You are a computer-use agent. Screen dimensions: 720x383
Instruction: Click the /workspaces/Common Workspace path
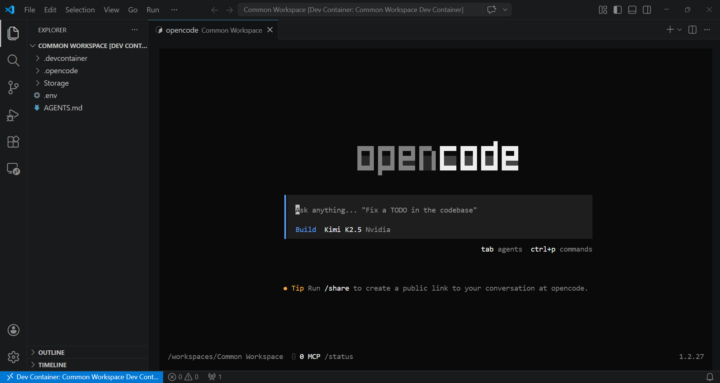pyautogui.click(x=225, y=356)
